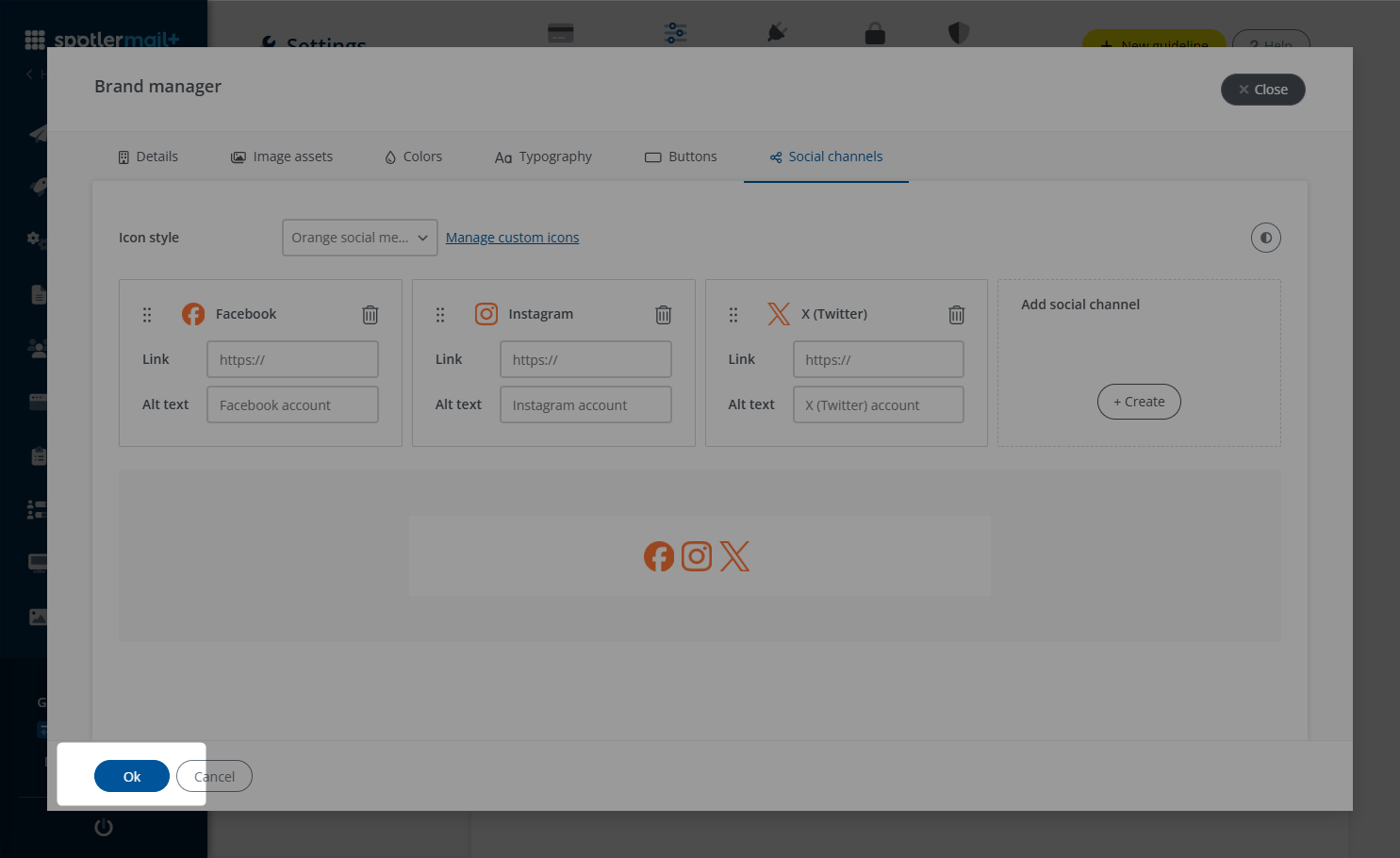
Task: Open the shield icon on background Settings page
Action: tap(959, 33)
